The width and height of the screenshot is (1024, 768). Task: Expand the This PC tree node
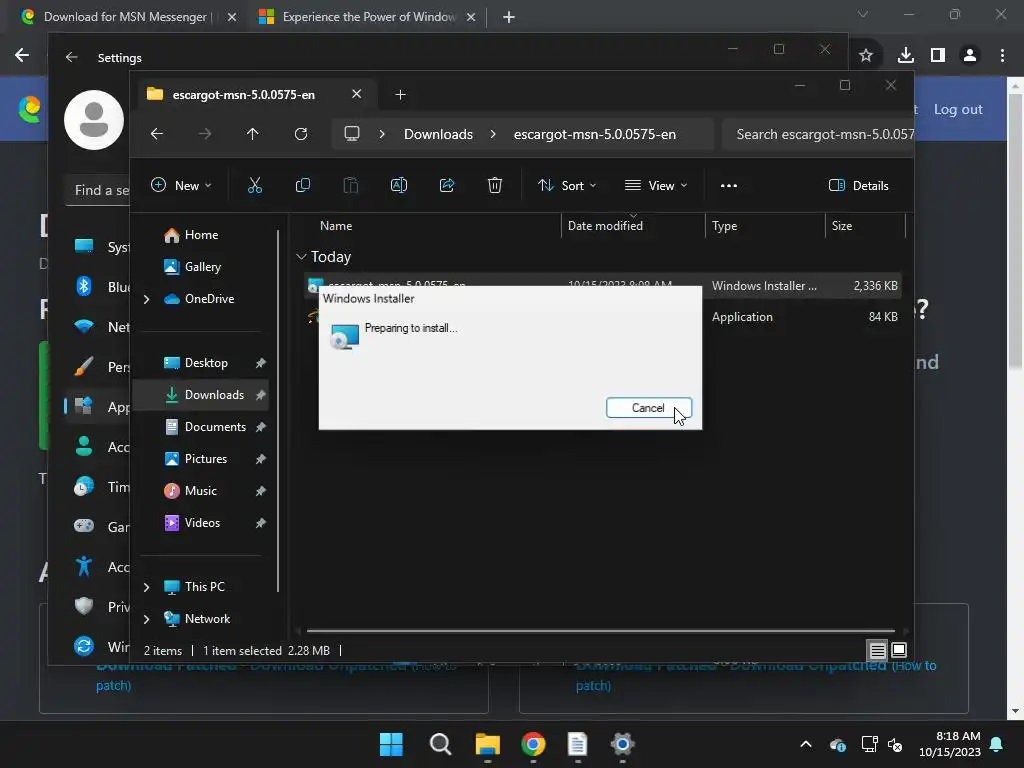click(x=146, y=587)
